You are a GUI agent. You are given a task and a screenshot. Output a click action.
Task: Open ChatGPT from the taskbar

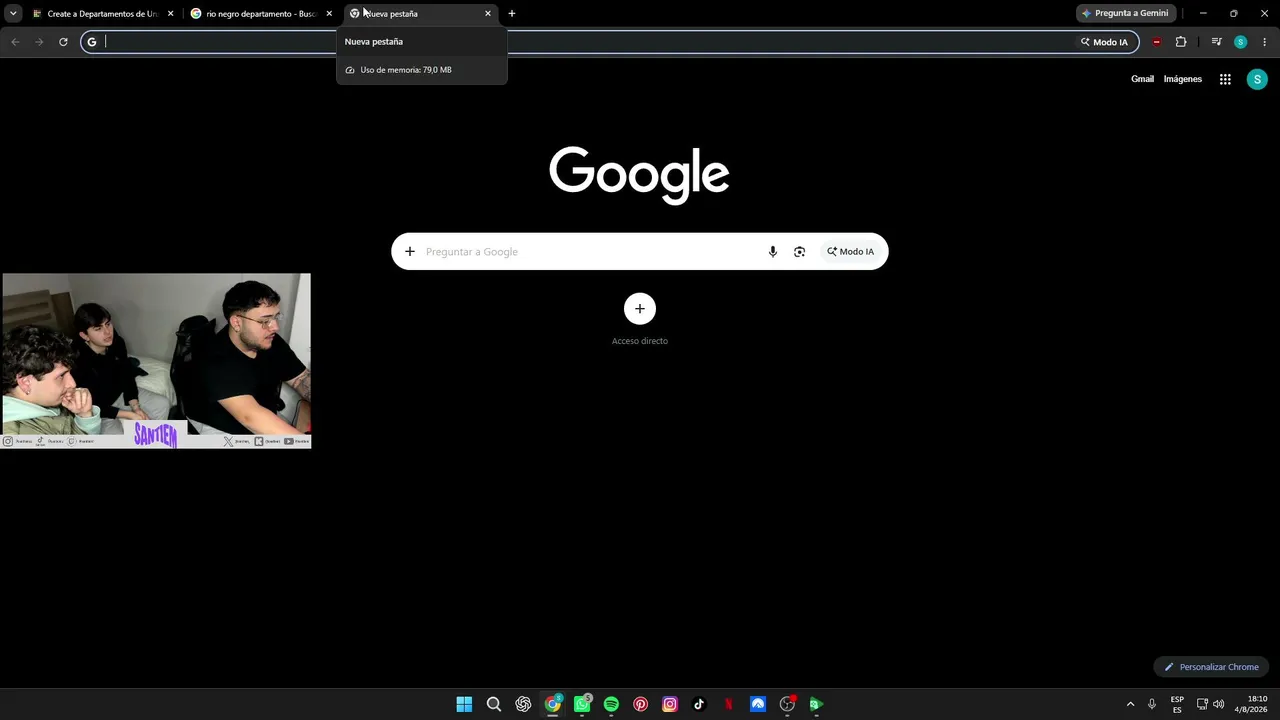[x=523, y=704]
